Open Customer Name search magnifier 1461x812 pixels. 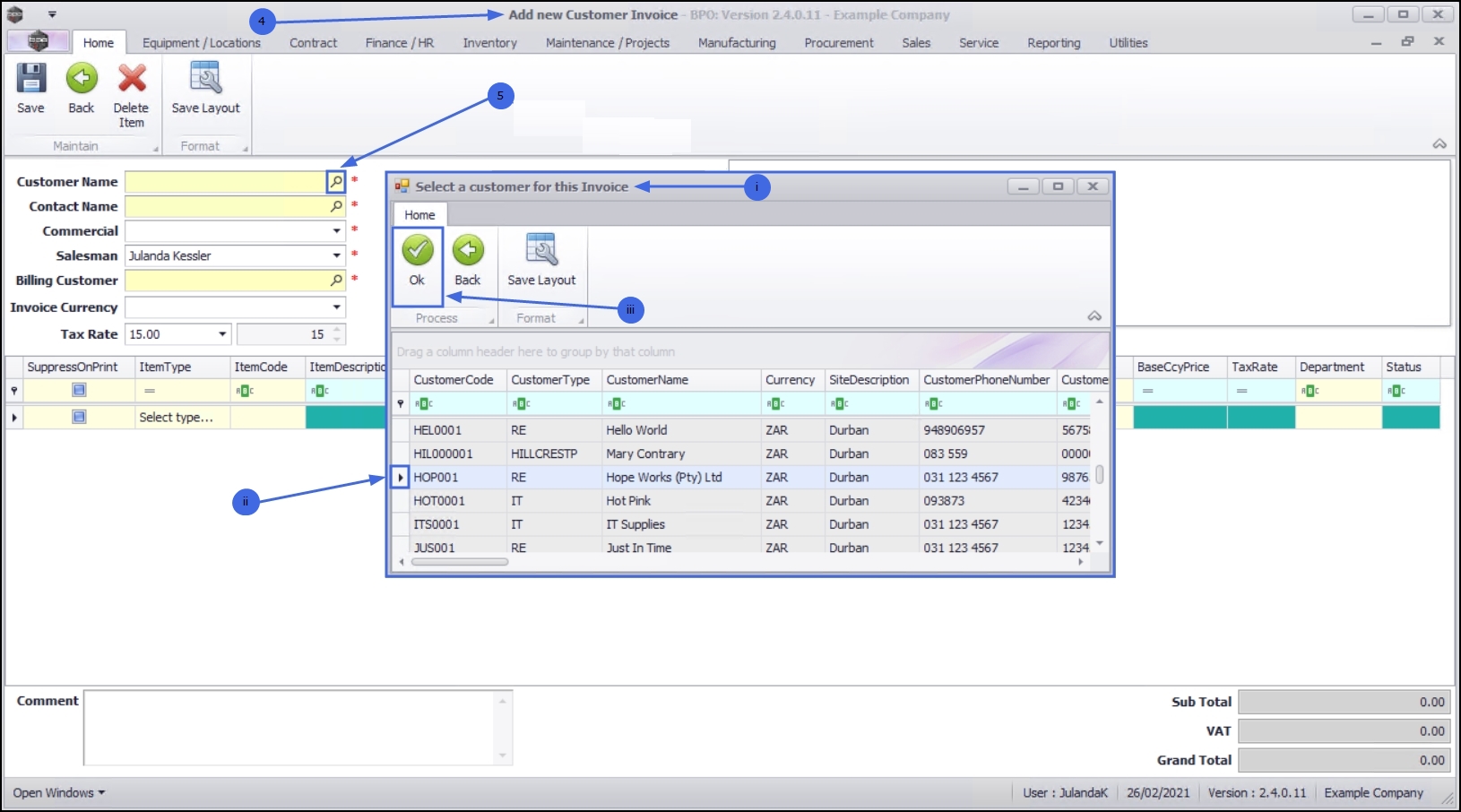(x=336, y=182)
